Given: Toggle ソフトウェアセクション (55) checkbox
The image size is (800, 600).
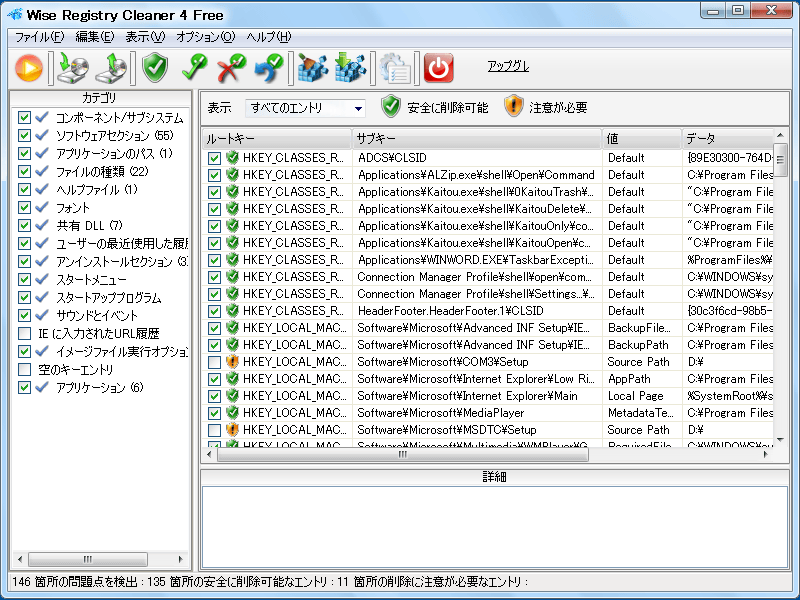Looking at the screenshot, I should pos(24,135).
